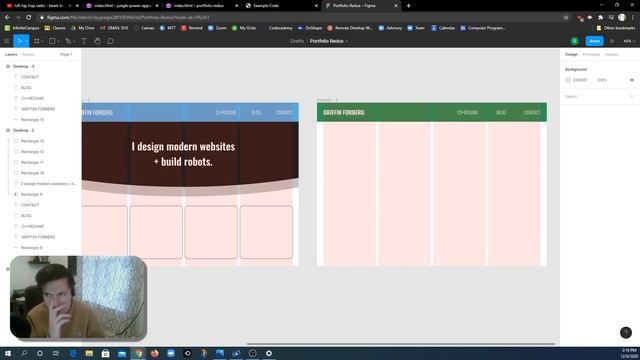Click the background color swatch

tap(568, 80)
